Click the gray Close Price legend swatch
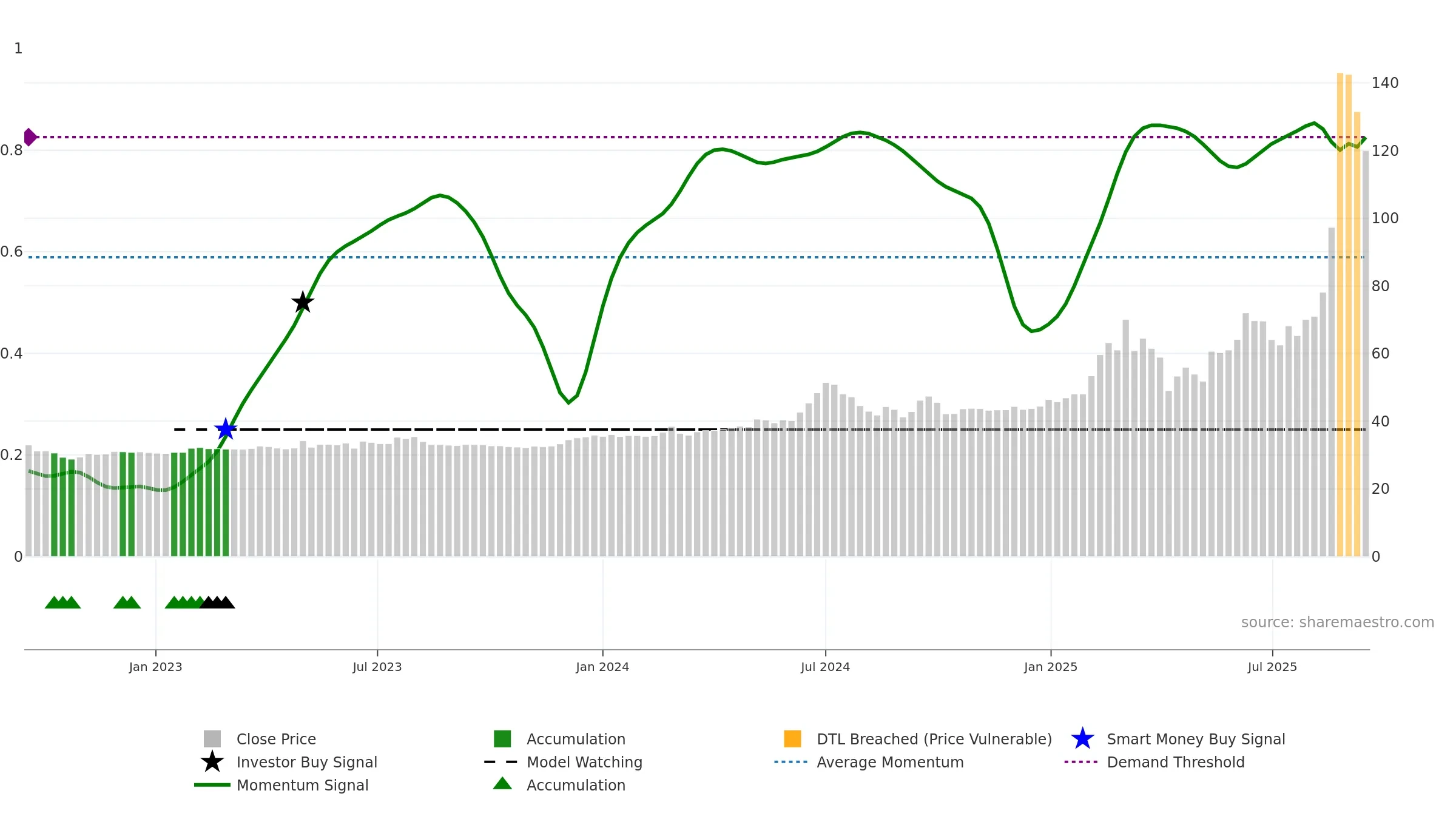This screenshot has width=1456, height=819. point(212,739)
